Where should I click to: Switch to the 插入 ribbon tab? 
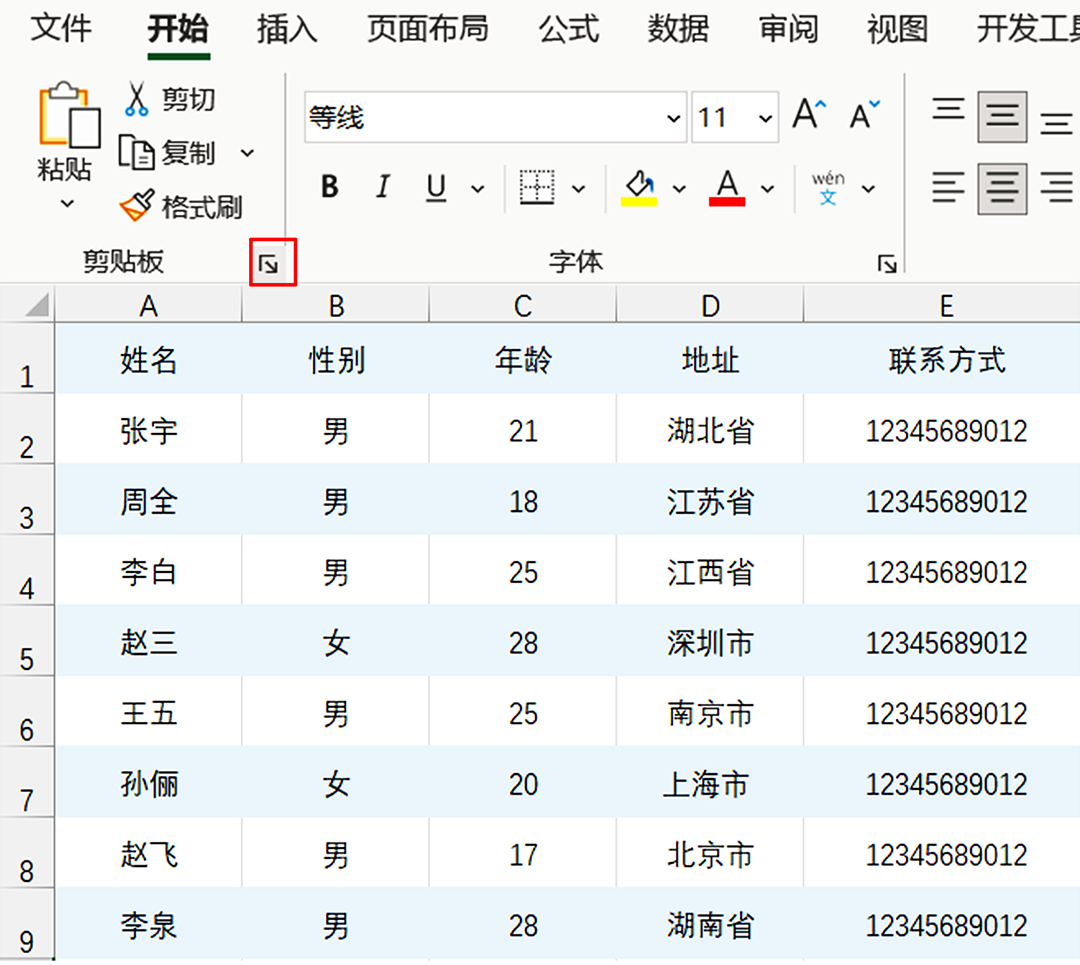[x=286, y=30]
